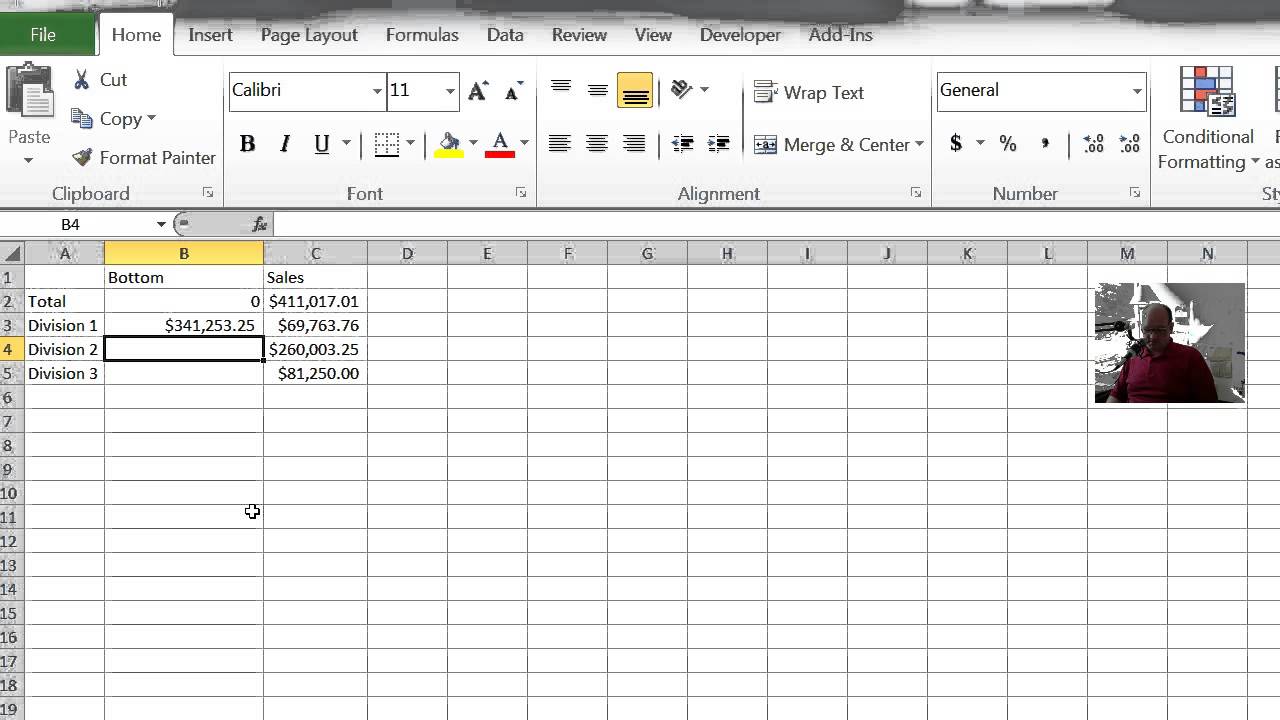1280x720 pixels.
Task: Apply the cell borders button
Action: click(x=387, y=144)
